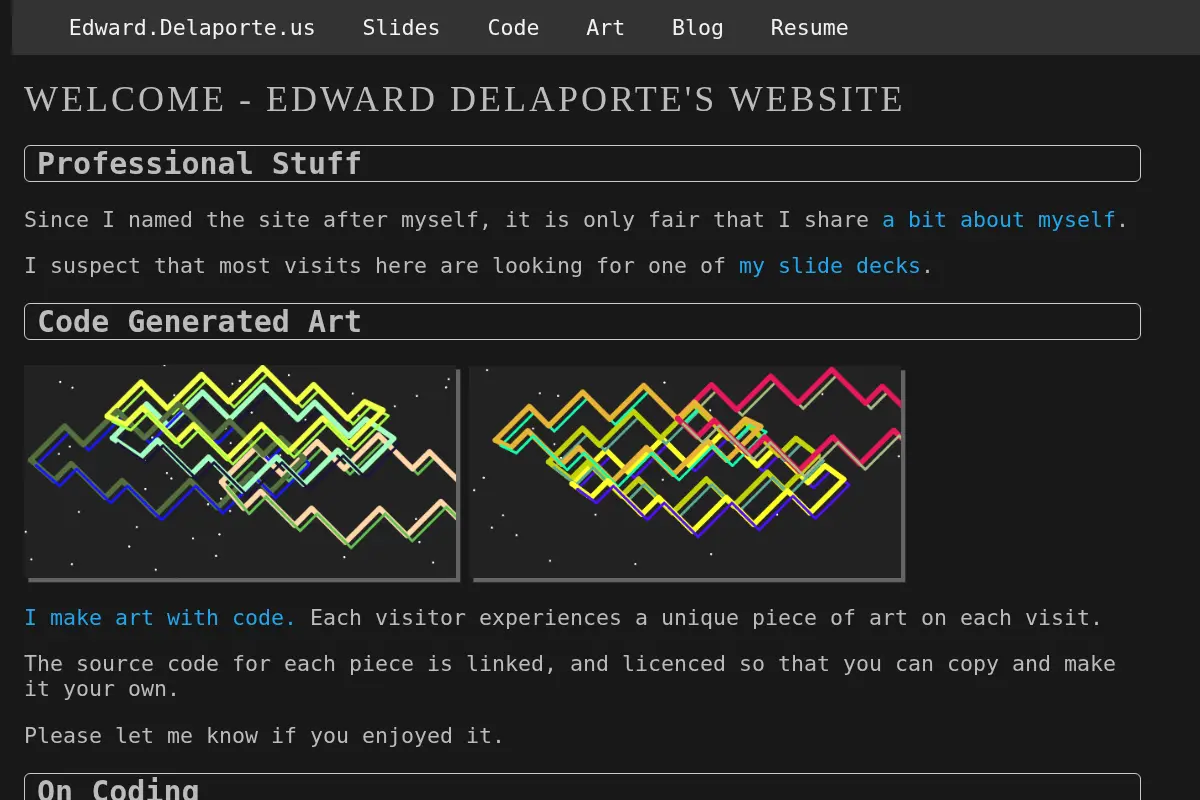
Task: Open the Code nav item
Action: pyautogui.click(x=513, y=28)
